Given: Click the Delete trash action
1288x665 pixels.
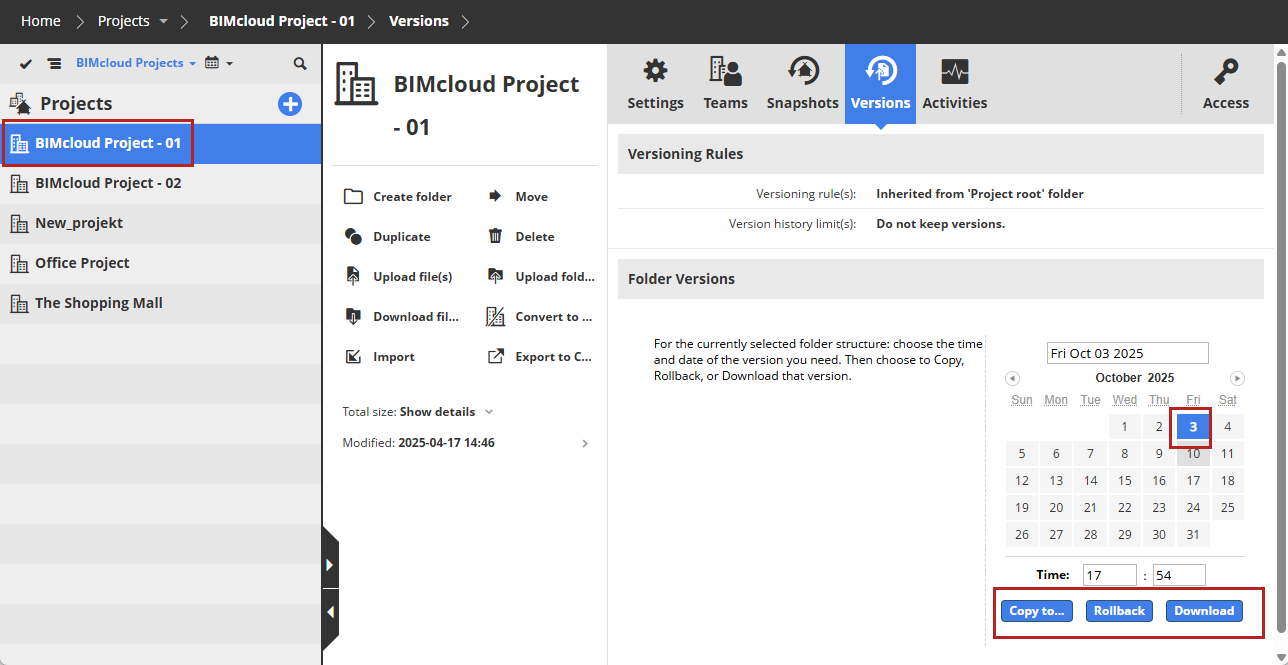Looking at the screenshot, I should 521,237.
